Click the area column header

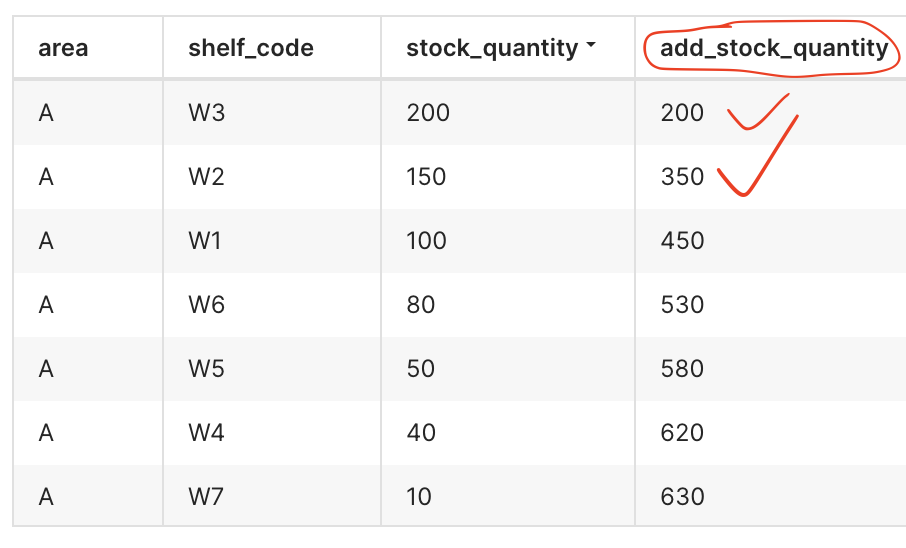[62, 48]
